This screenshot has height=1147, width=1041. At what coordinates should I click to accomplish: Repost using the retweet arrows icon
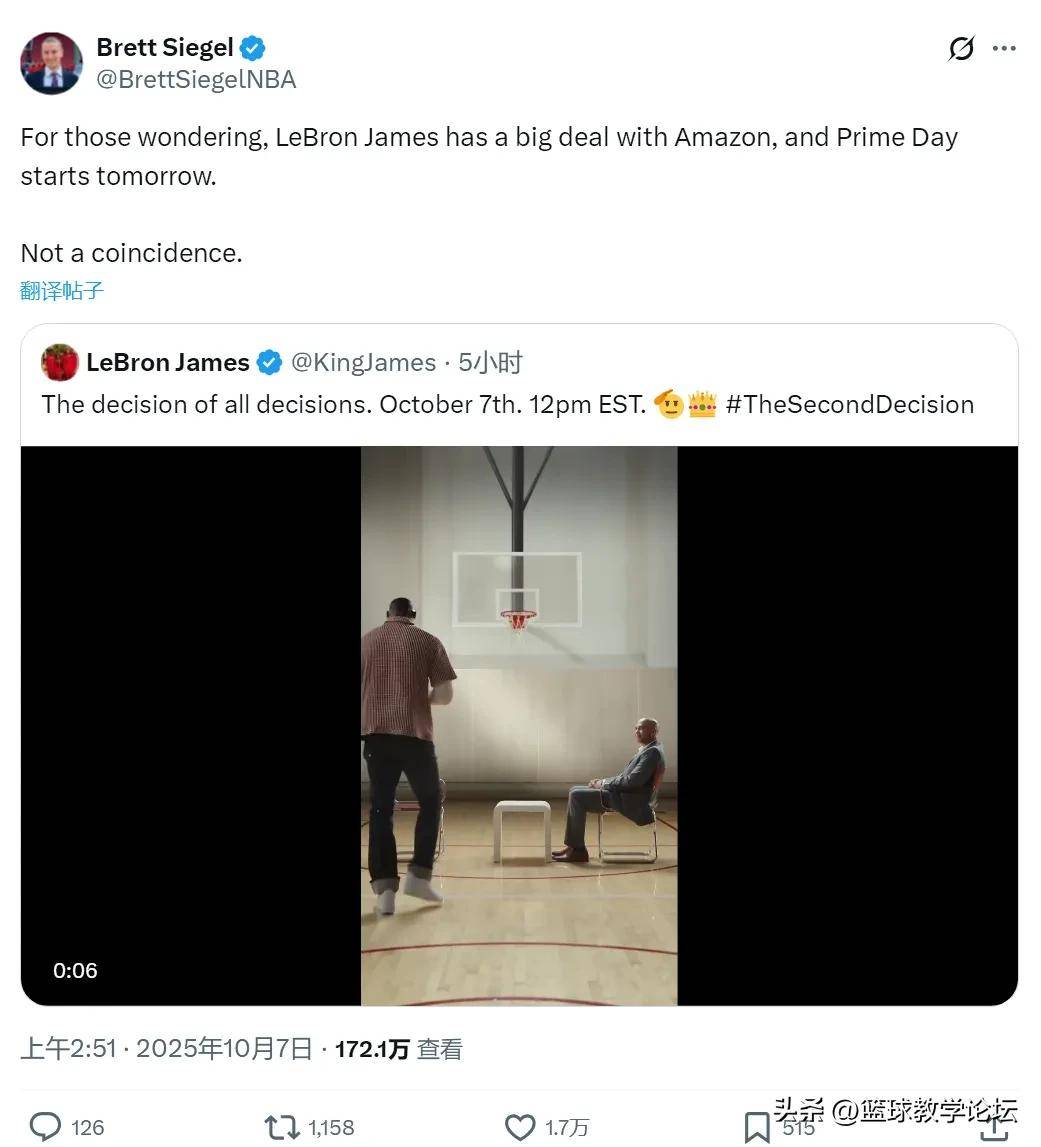point(282,1127)
